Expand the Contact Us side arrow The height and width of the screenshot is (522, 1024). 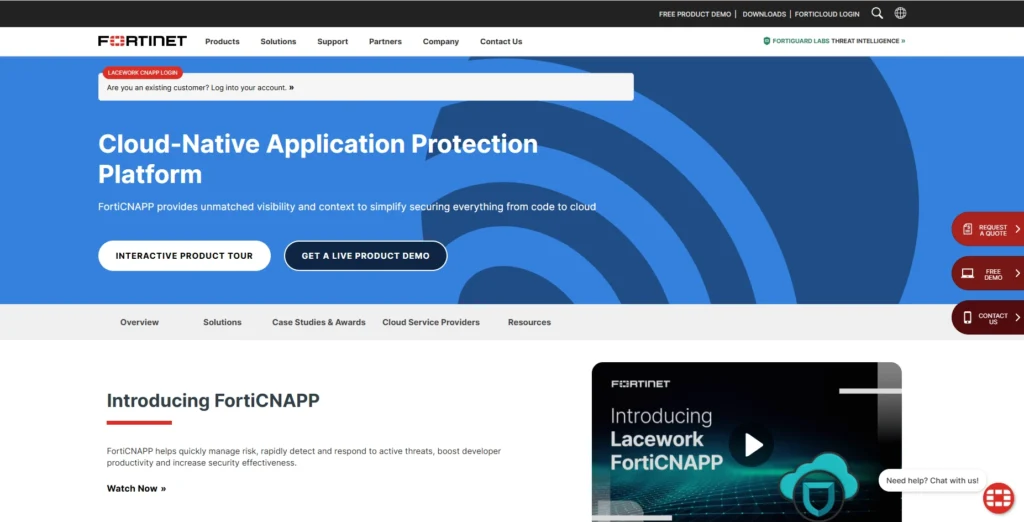pos(1017,318)
